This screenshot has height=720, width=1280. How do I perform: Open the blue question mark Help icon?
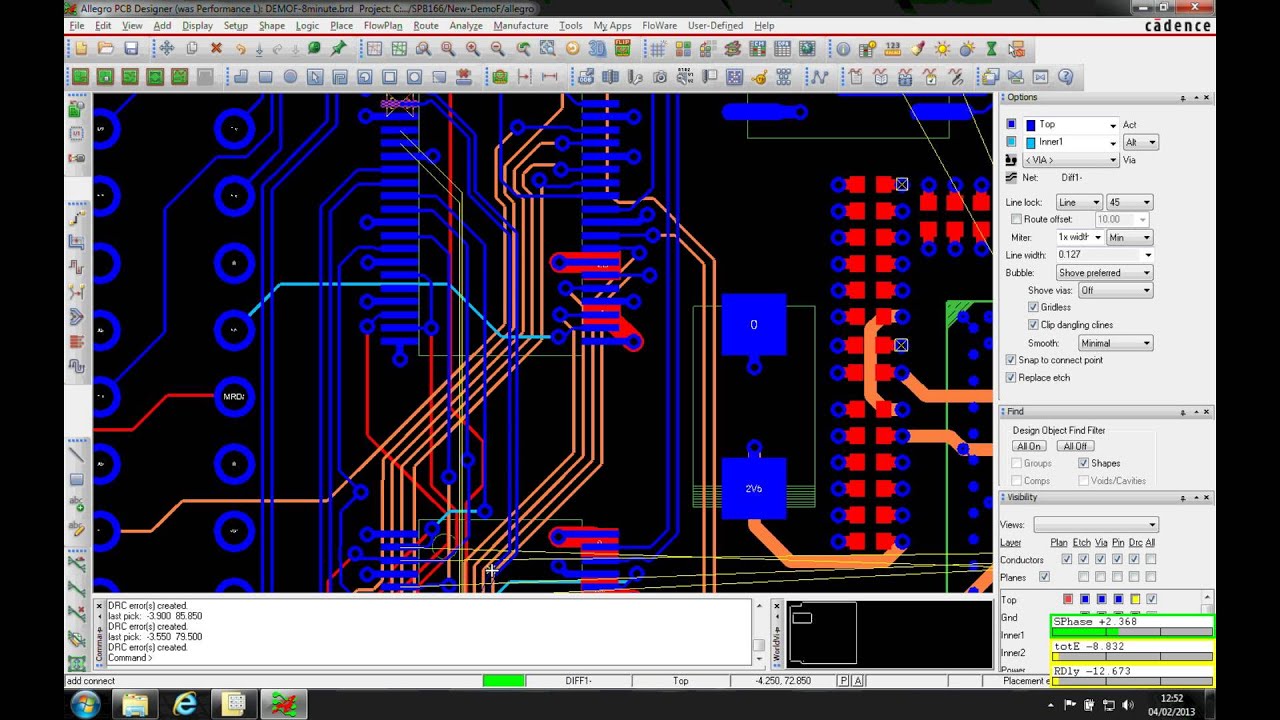coord(1065,77)
